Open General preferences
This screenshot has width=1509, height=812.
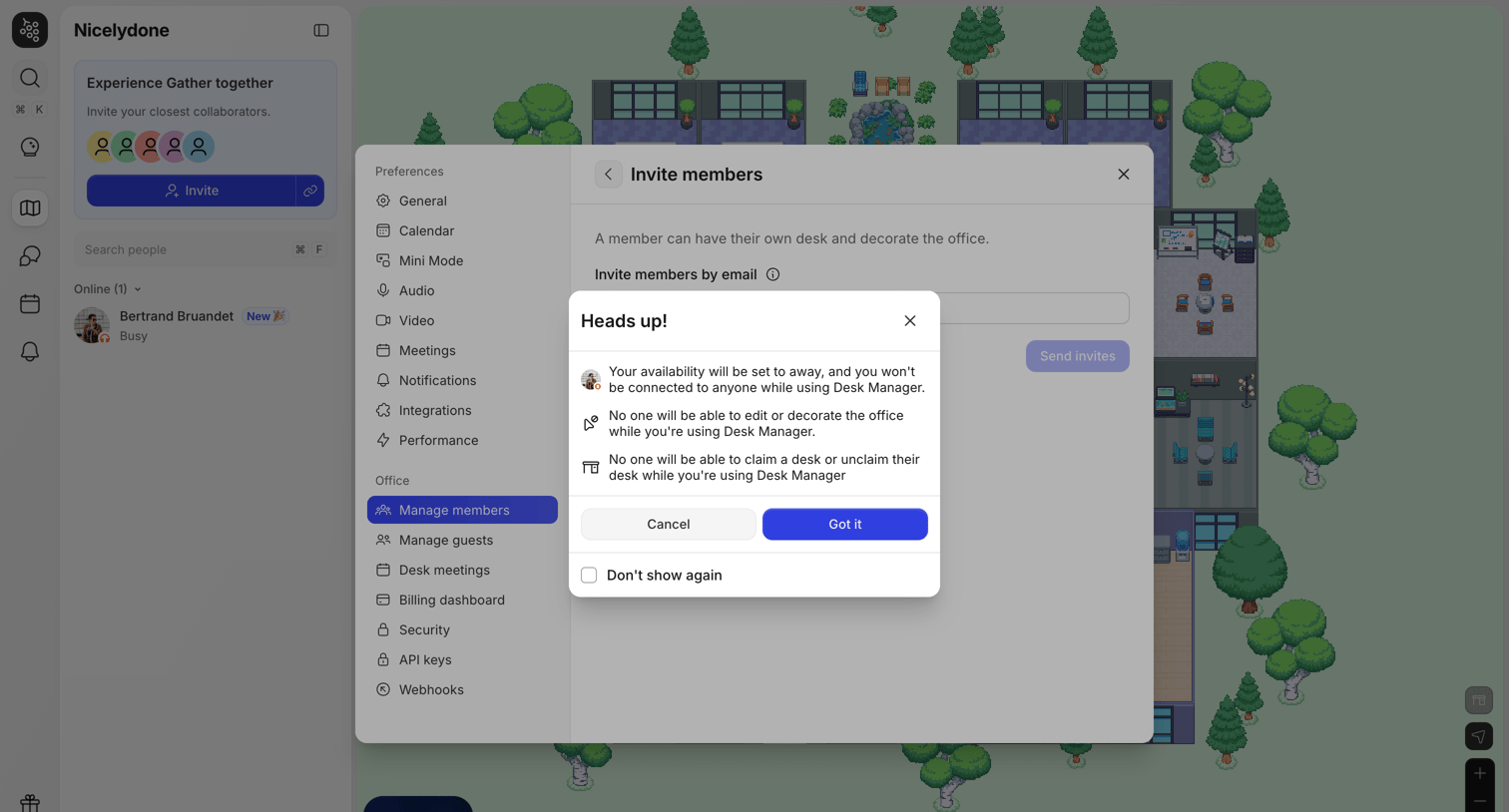[462, 201]
